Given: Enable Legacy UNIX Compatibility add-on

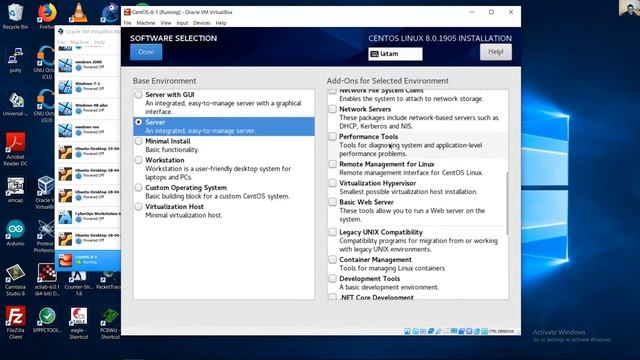Looking at the screenshot, I should (333, 232).
